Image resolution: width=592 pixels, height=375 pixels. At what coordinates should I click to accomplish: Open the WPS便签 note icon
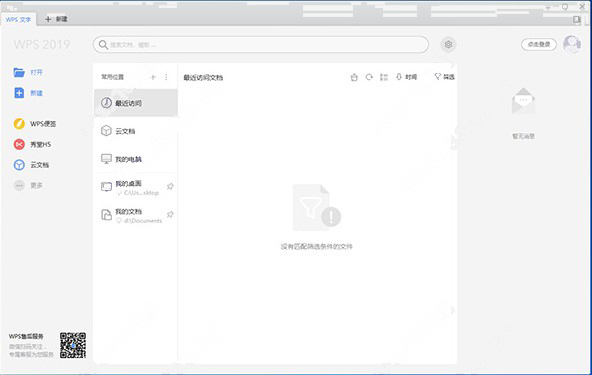(x=19, y=123)
